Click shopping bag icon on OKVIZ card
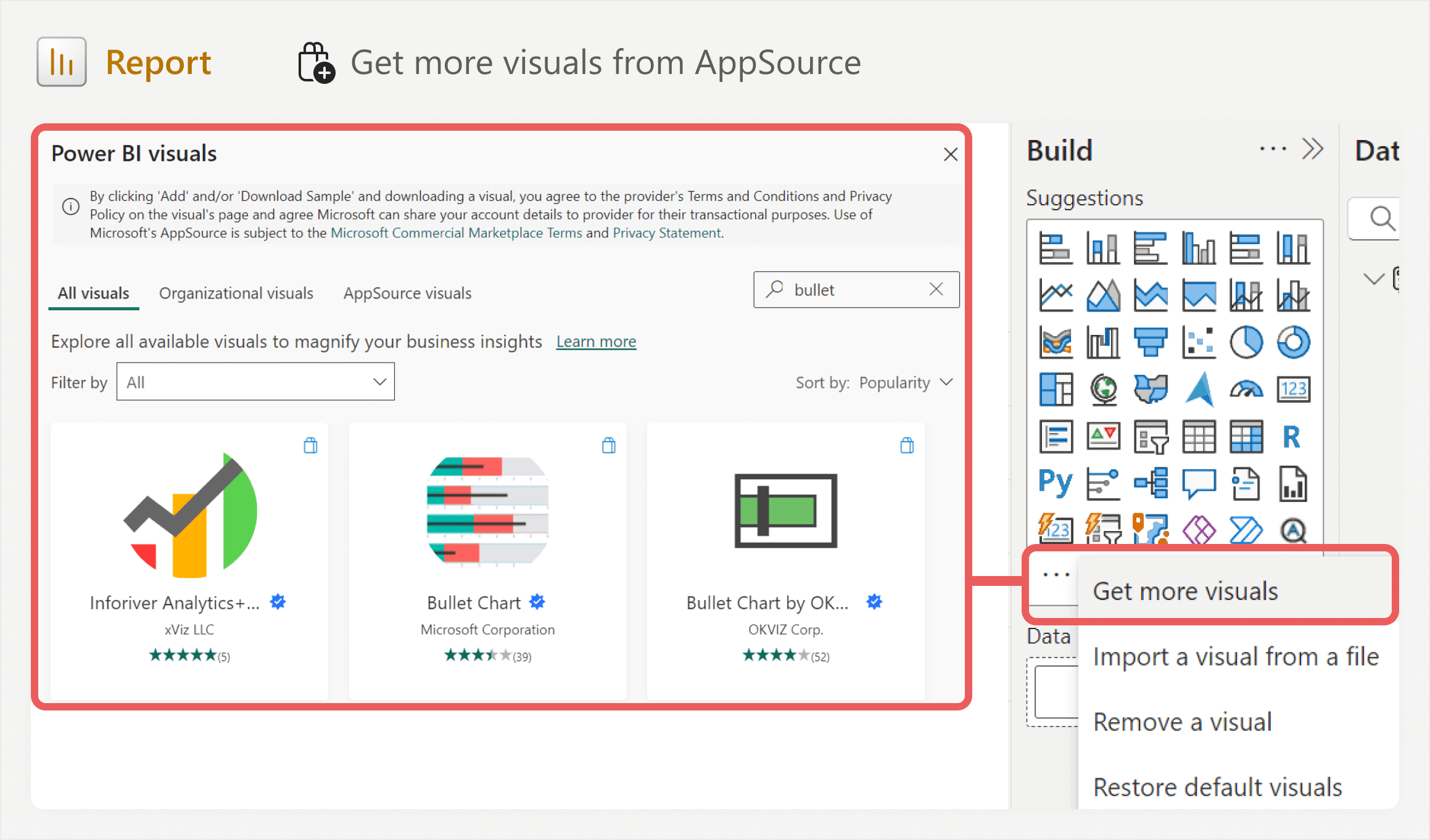The width and height of the screenshot is (1430, 840). 907,445
